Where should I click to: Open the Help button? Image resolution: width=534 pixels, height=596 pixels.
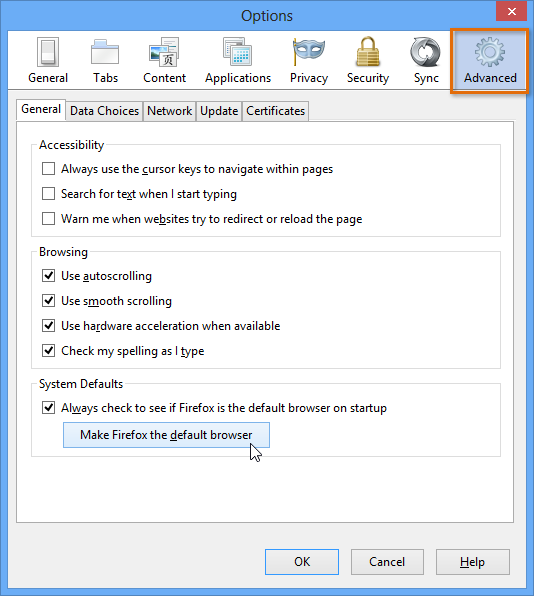coord(472,562)
